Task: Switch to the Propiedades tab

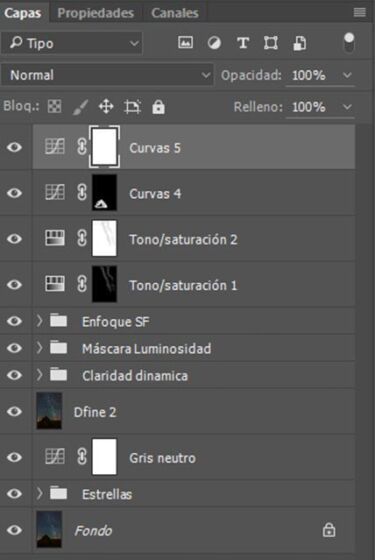Action: tap(96, 13)
